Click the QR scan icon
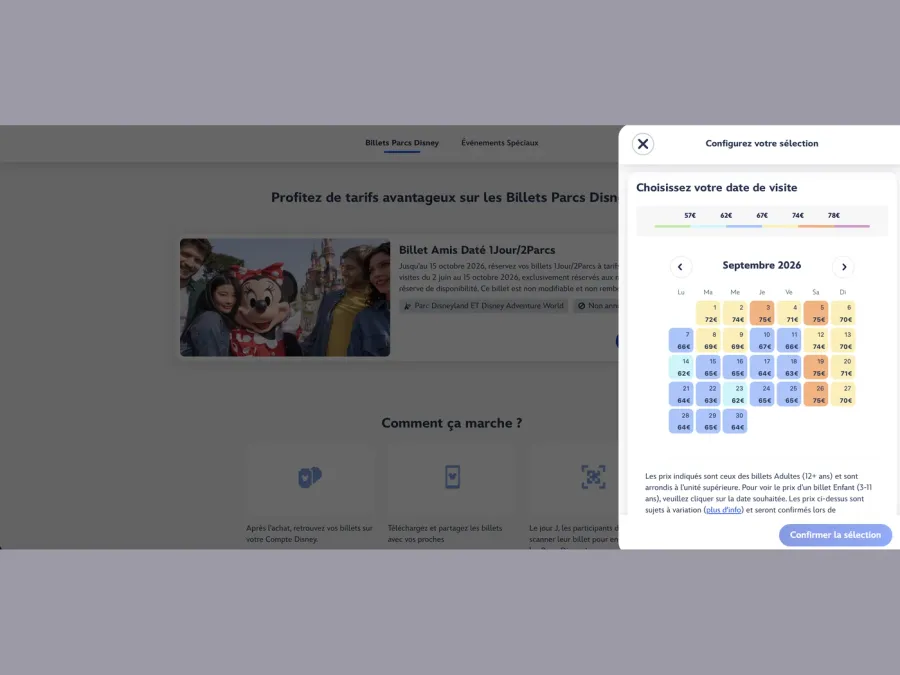 click(593, 477)
